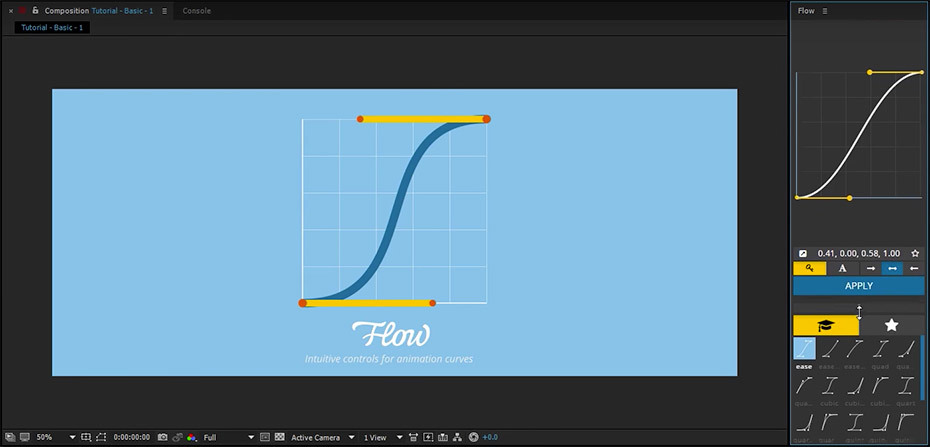Click the star icon next to curve values
This screenshot has width=930, height=447.
coord(914,254)
